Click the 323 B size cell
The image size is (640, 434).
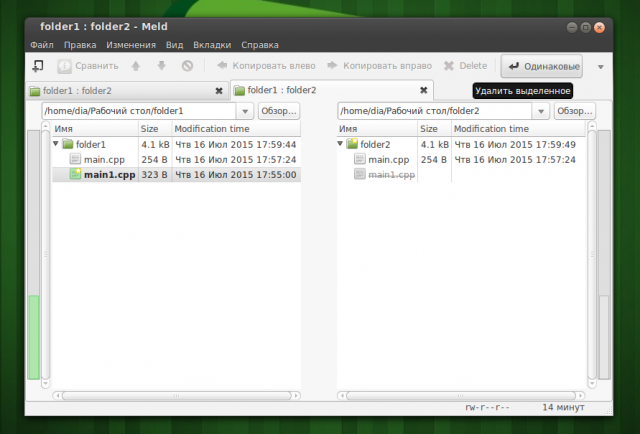point(155,175)
